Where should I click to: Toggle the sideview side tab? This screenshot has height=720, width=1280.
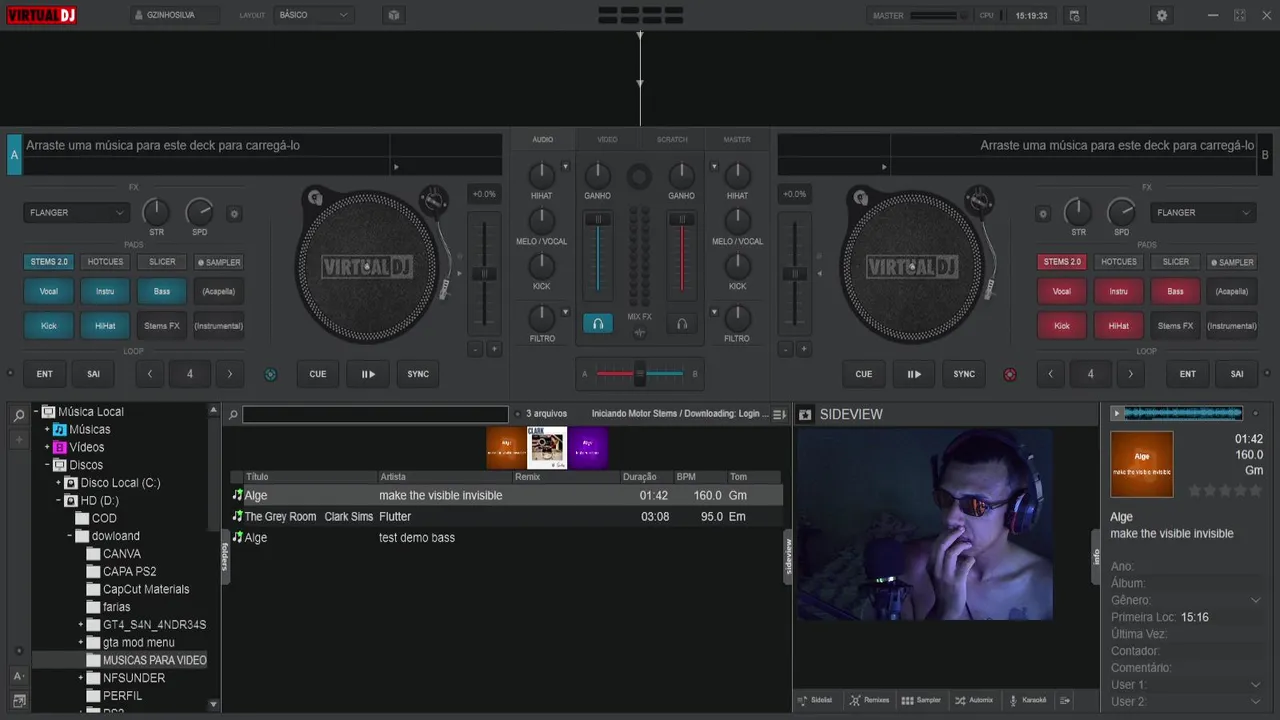[788, 556]
